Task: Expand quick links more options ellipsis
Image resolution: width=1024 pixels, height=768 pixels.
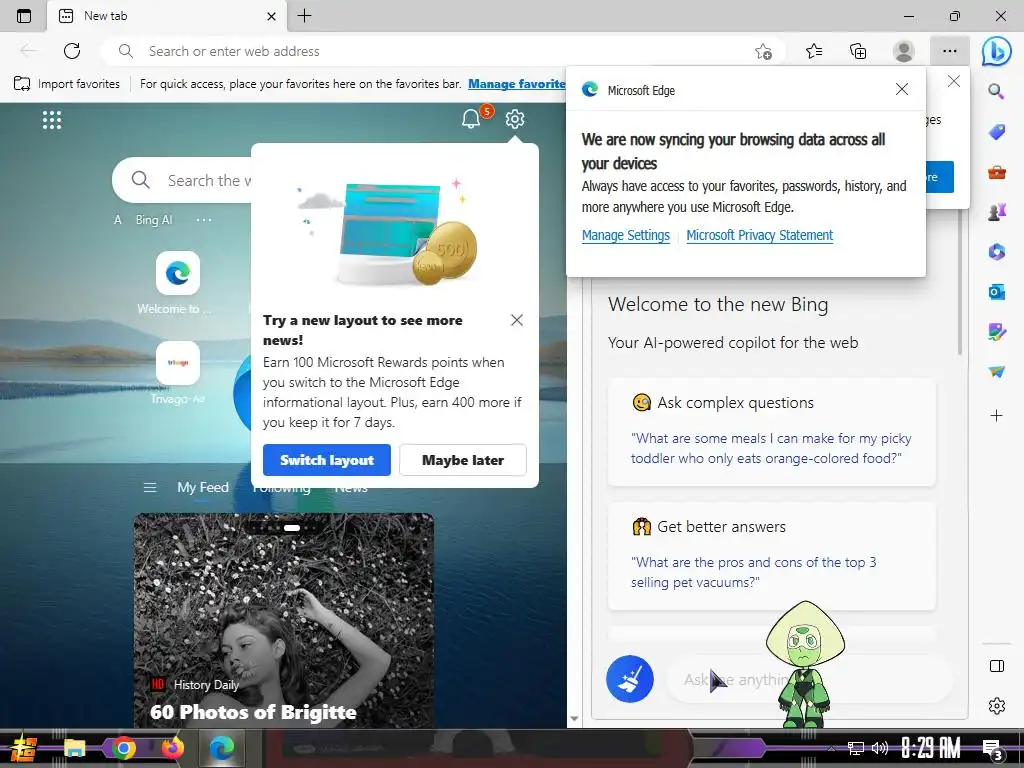Action: 204,220
